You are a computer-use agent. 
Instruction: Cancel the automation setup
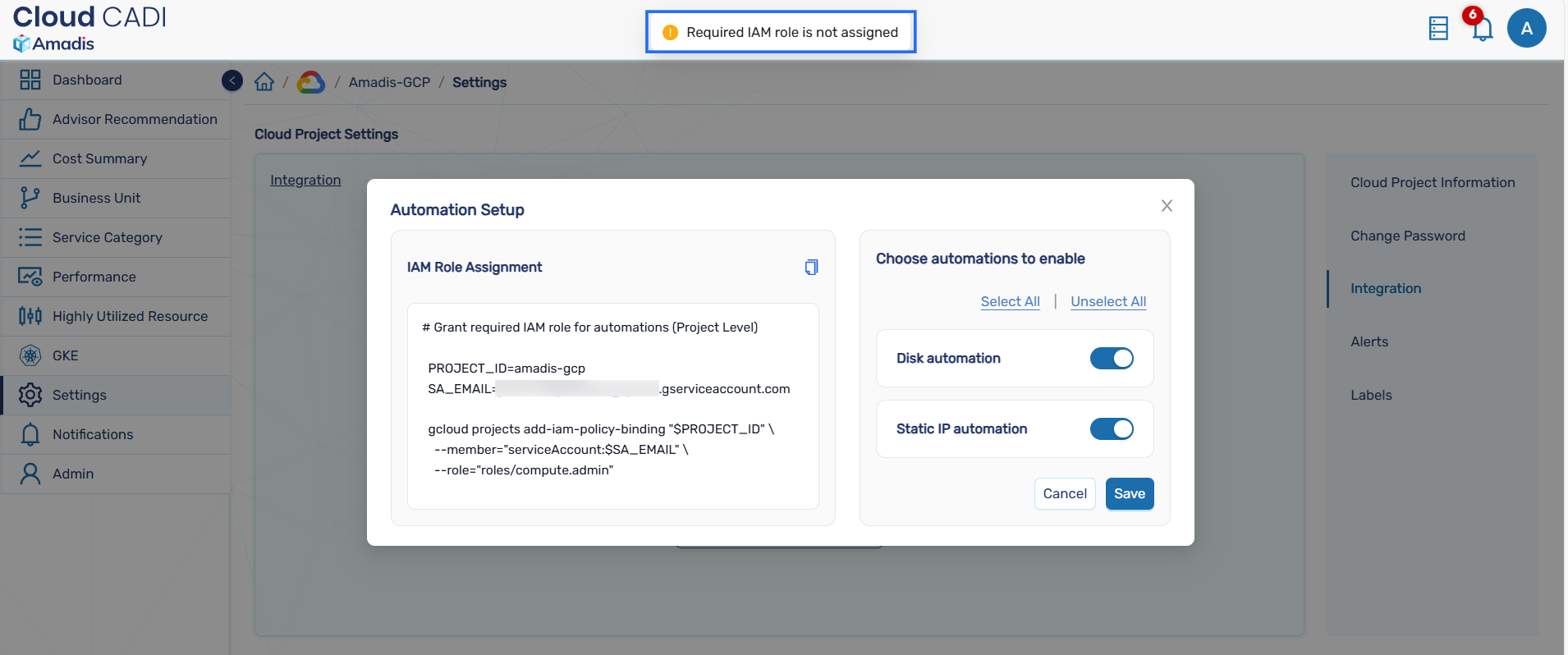(1065, 493)
